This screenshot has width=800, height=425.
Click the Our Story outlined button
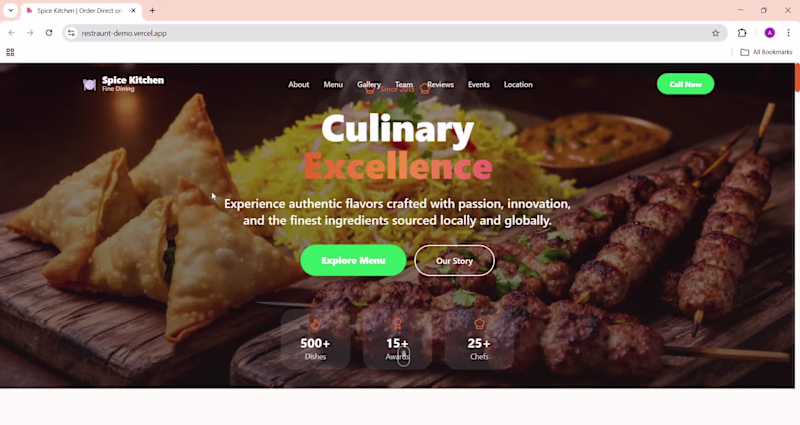454,260
